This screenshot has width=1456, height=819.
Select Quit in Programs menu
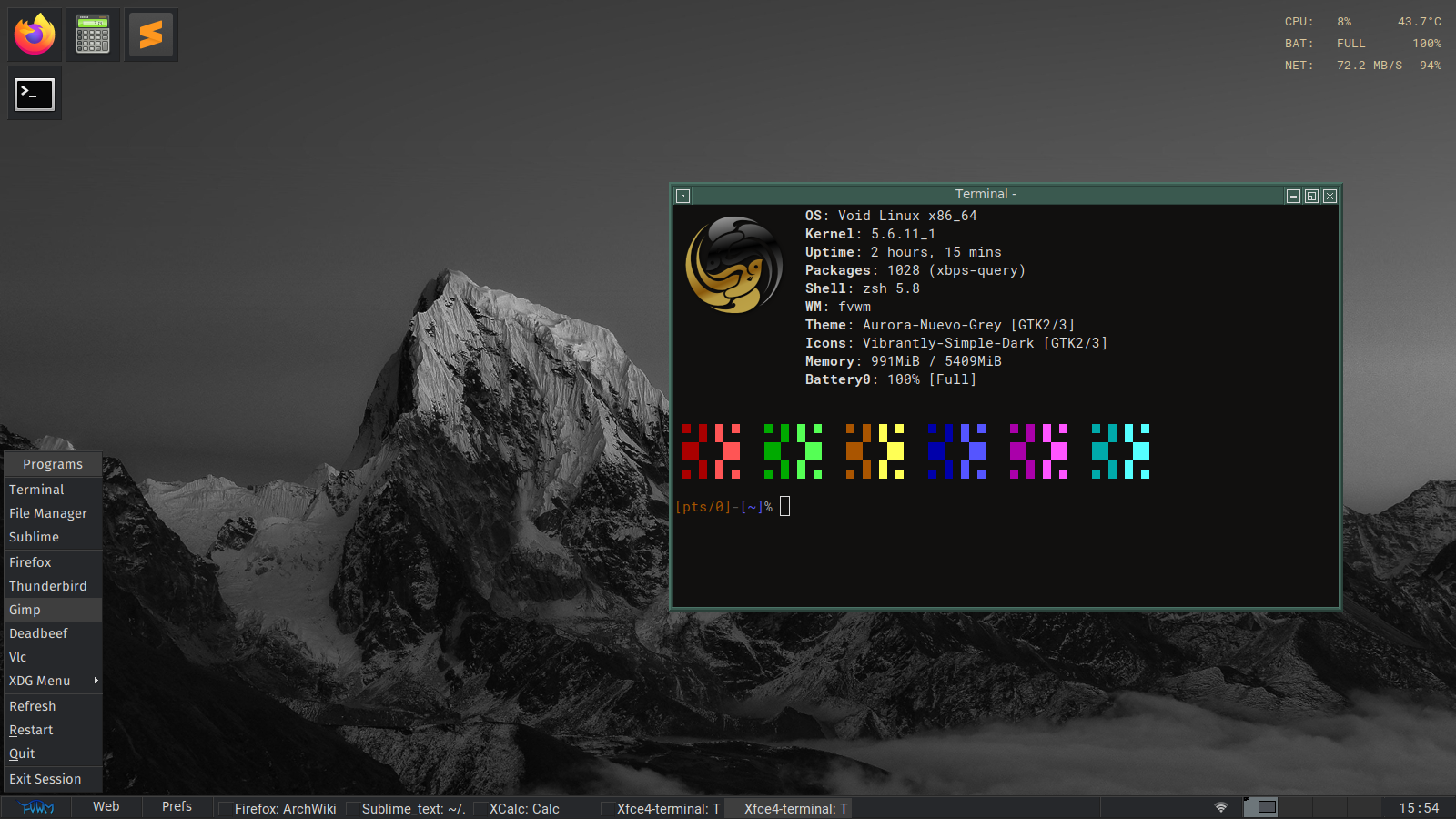tap(53, 753)
